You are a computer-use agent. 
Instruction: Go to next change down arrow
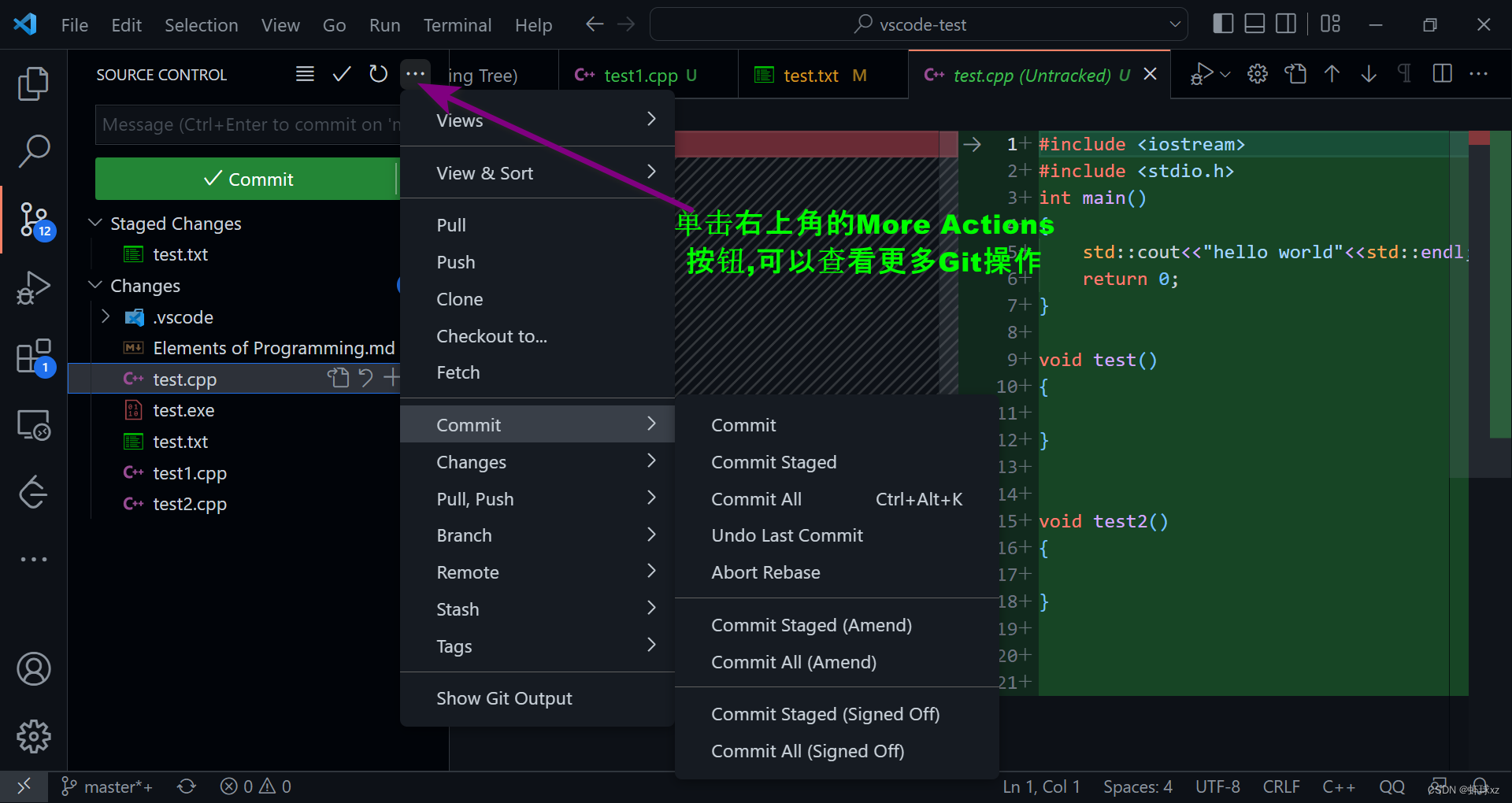(1369, 74)
